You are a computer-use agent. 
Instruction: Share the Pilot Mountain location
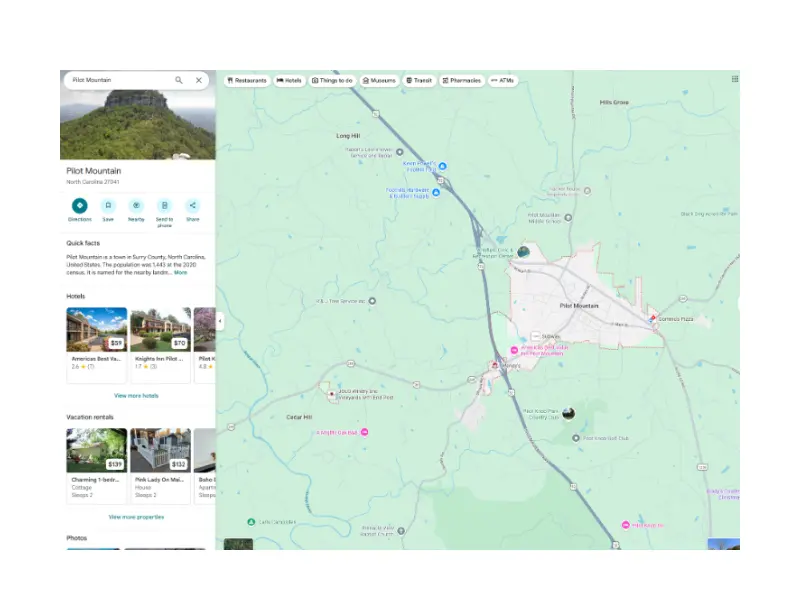pos(192,206)
